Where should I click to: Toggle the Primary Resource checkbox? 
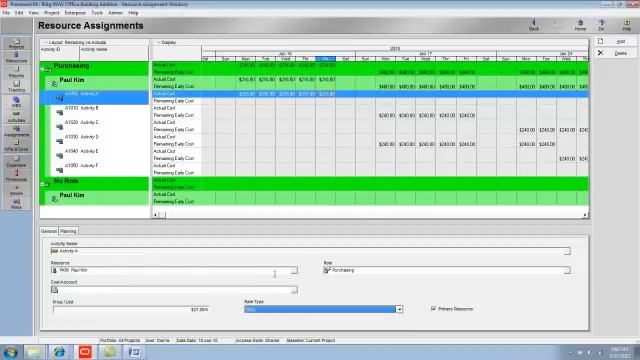point(433,309)
